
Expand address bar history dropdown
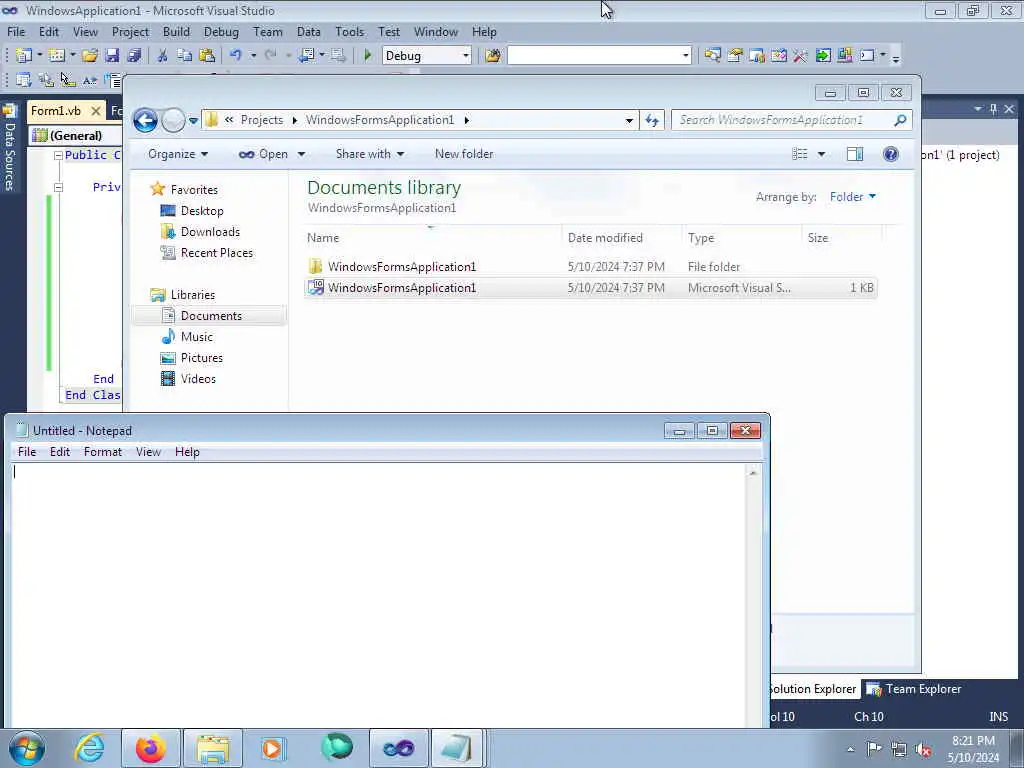click(629, 120)
